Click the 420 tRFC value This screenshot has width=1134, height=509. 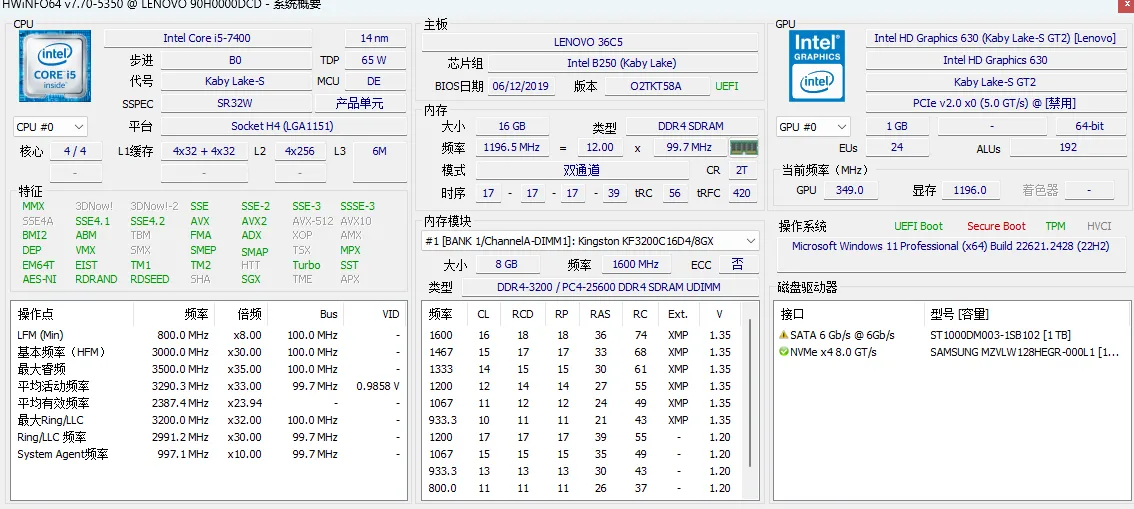click(x=741, y=193)
